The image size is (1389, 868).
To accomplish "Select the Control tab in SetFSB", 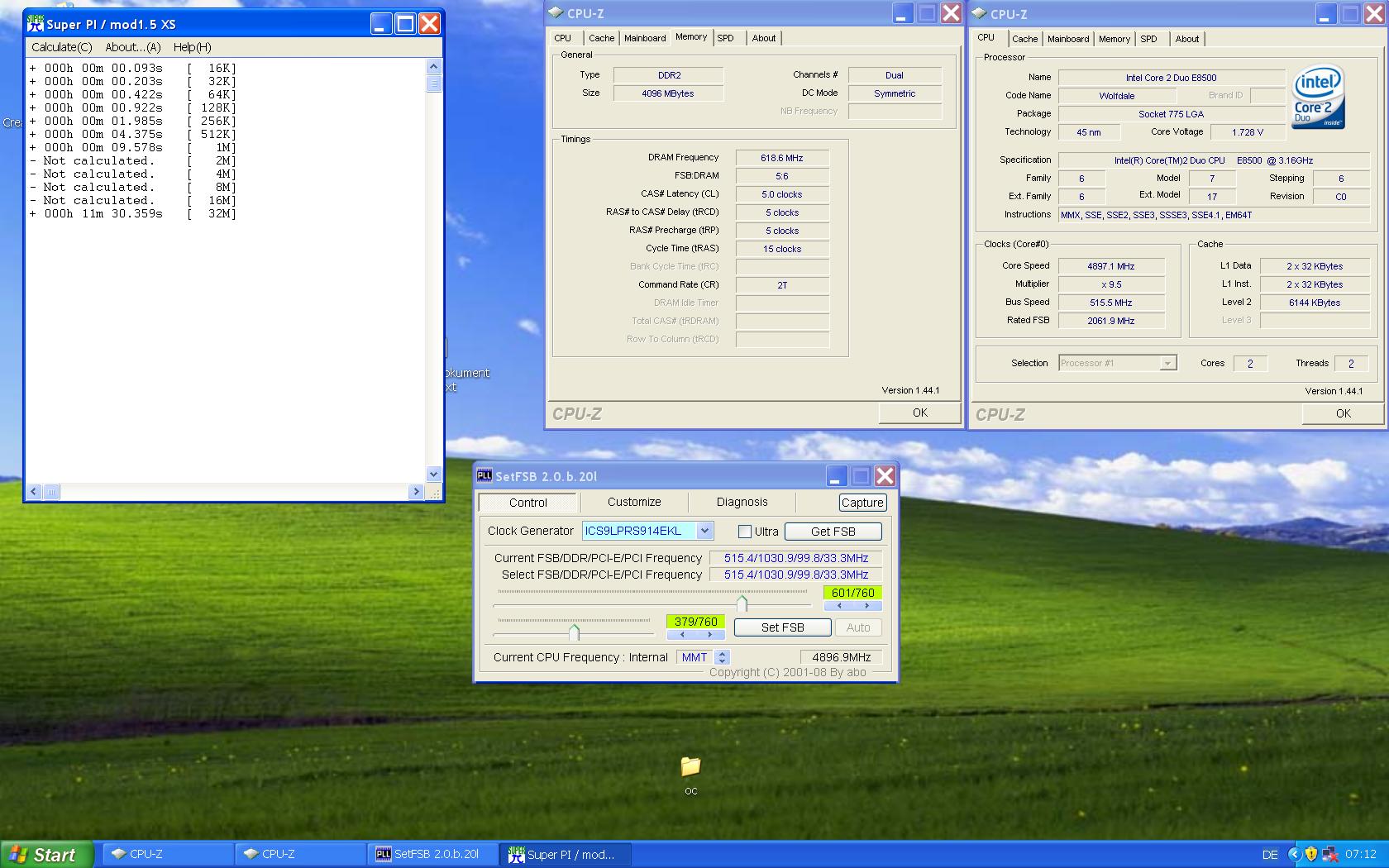I will point(528,503).
